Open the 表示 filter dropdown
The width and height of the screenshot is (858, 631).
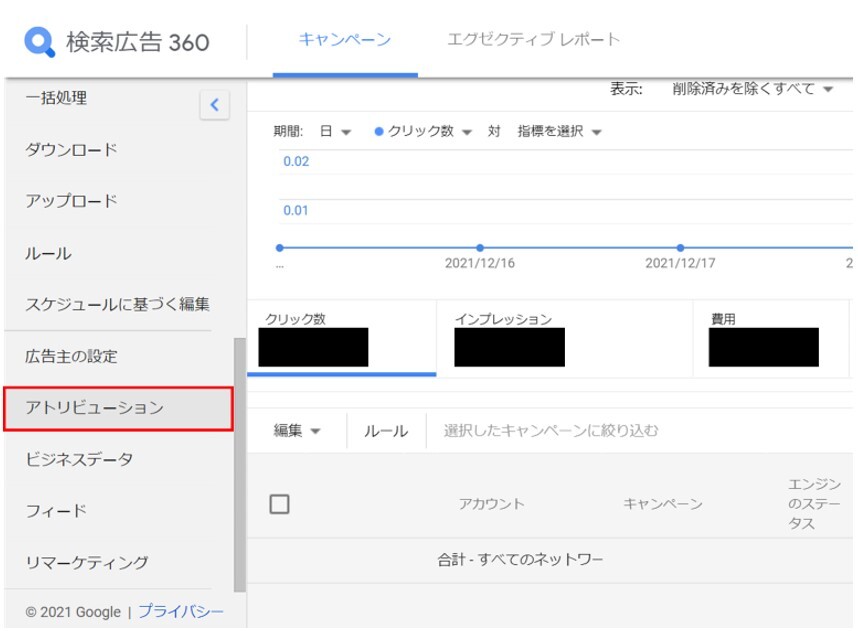(x=752, y=89)
